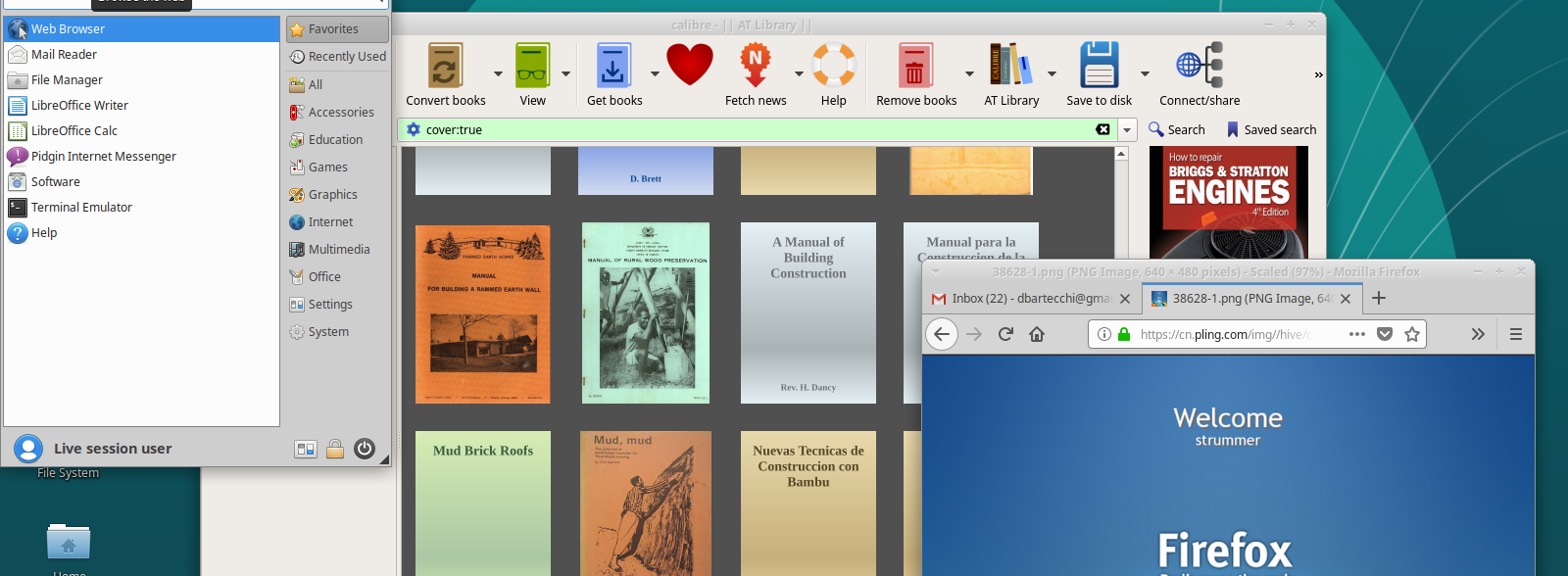Viewport: 1568px width, 576px height.
Task: Select Nuevas Tecnicas de Construccion con Bambu
Action: pyautogui.click(x=808, y=504)
